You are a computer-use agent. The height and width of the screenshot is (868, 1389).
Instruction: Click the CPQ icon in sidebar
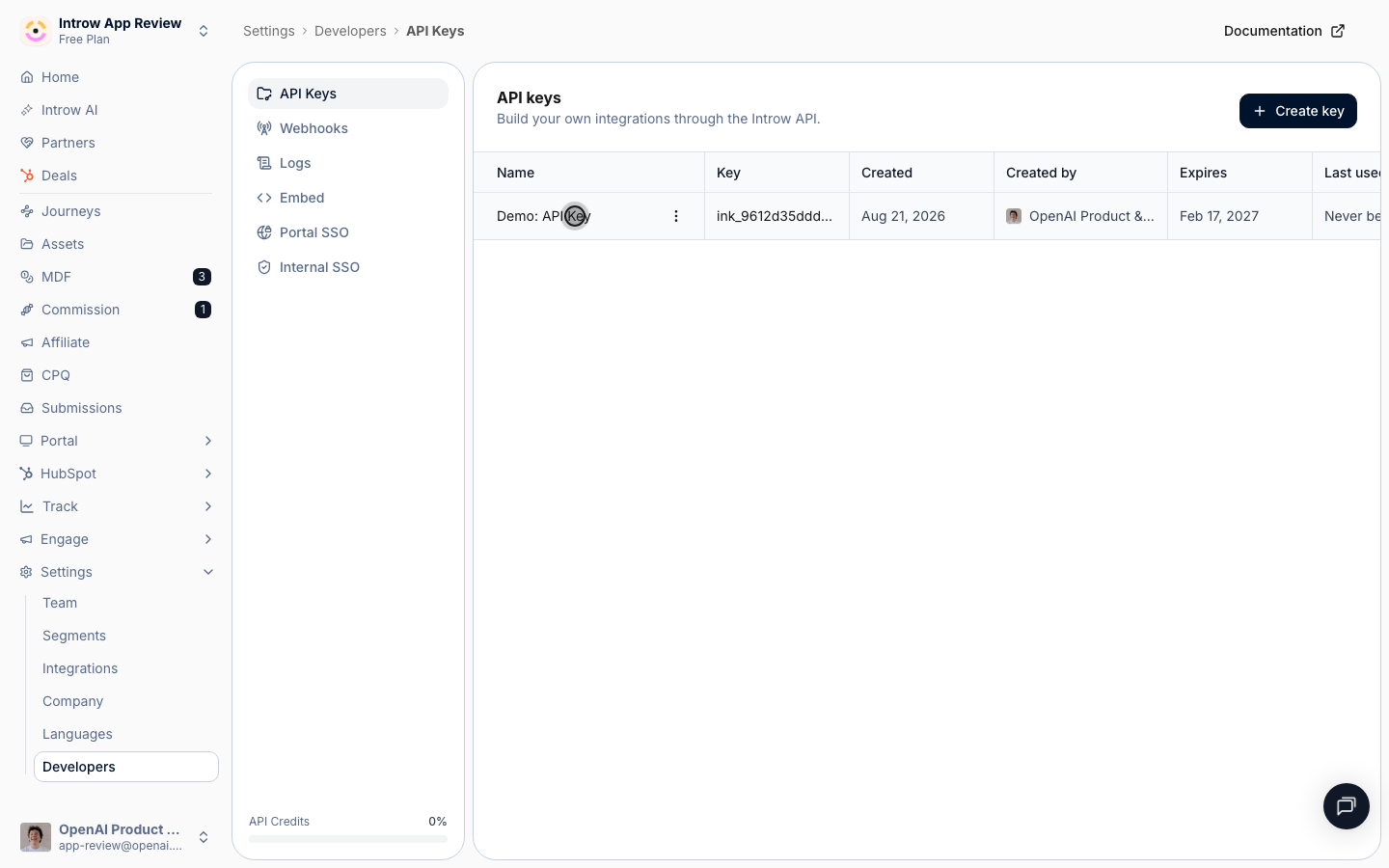[27, 375]
